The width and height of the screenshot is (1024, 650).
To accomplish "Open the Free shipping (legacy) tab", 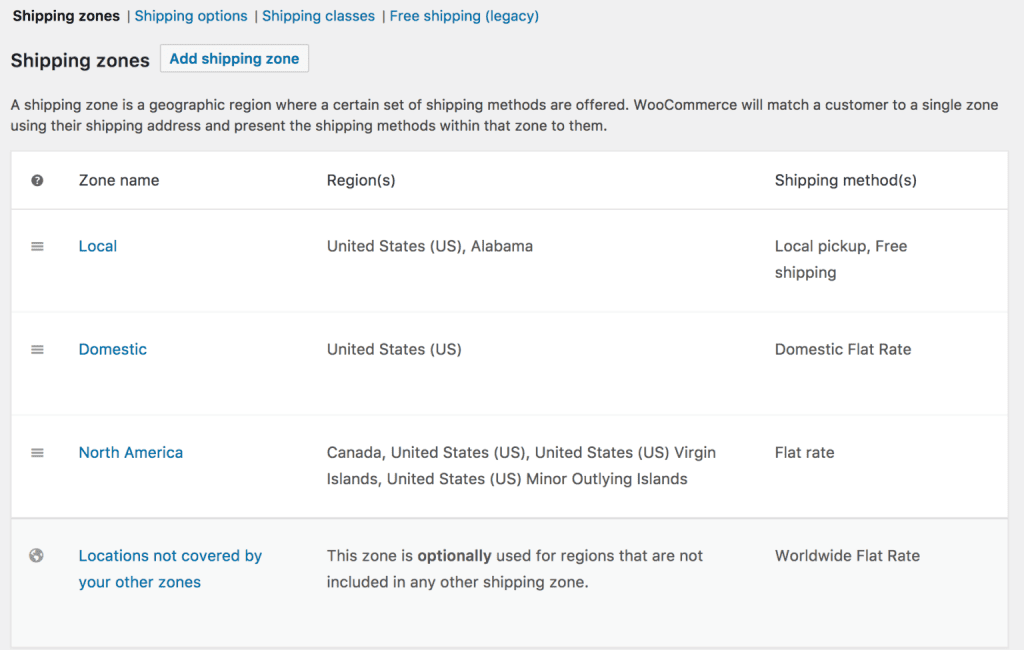I will click(464, 16).
